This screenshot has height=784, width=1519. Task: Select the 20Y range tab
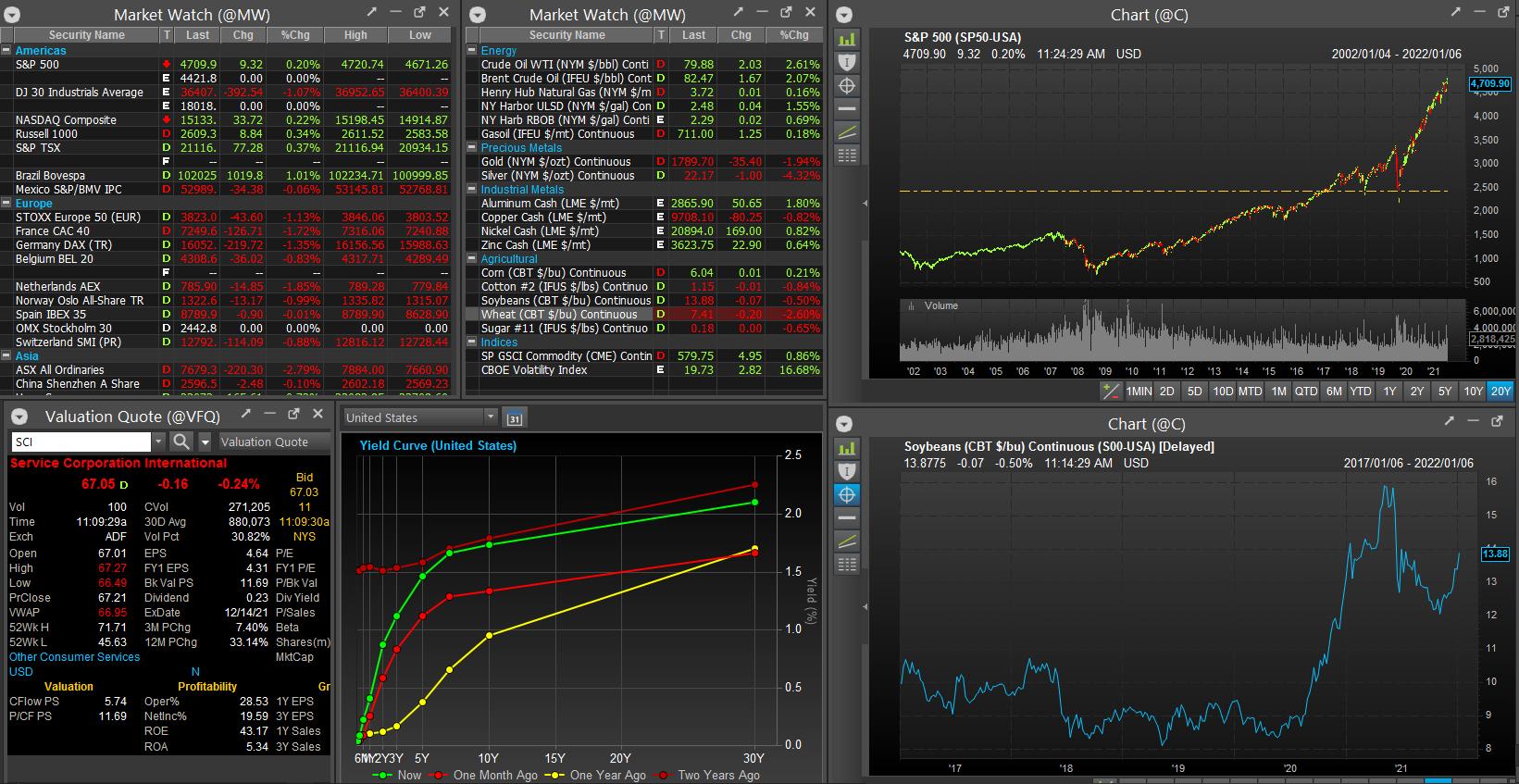(1500, 392)
